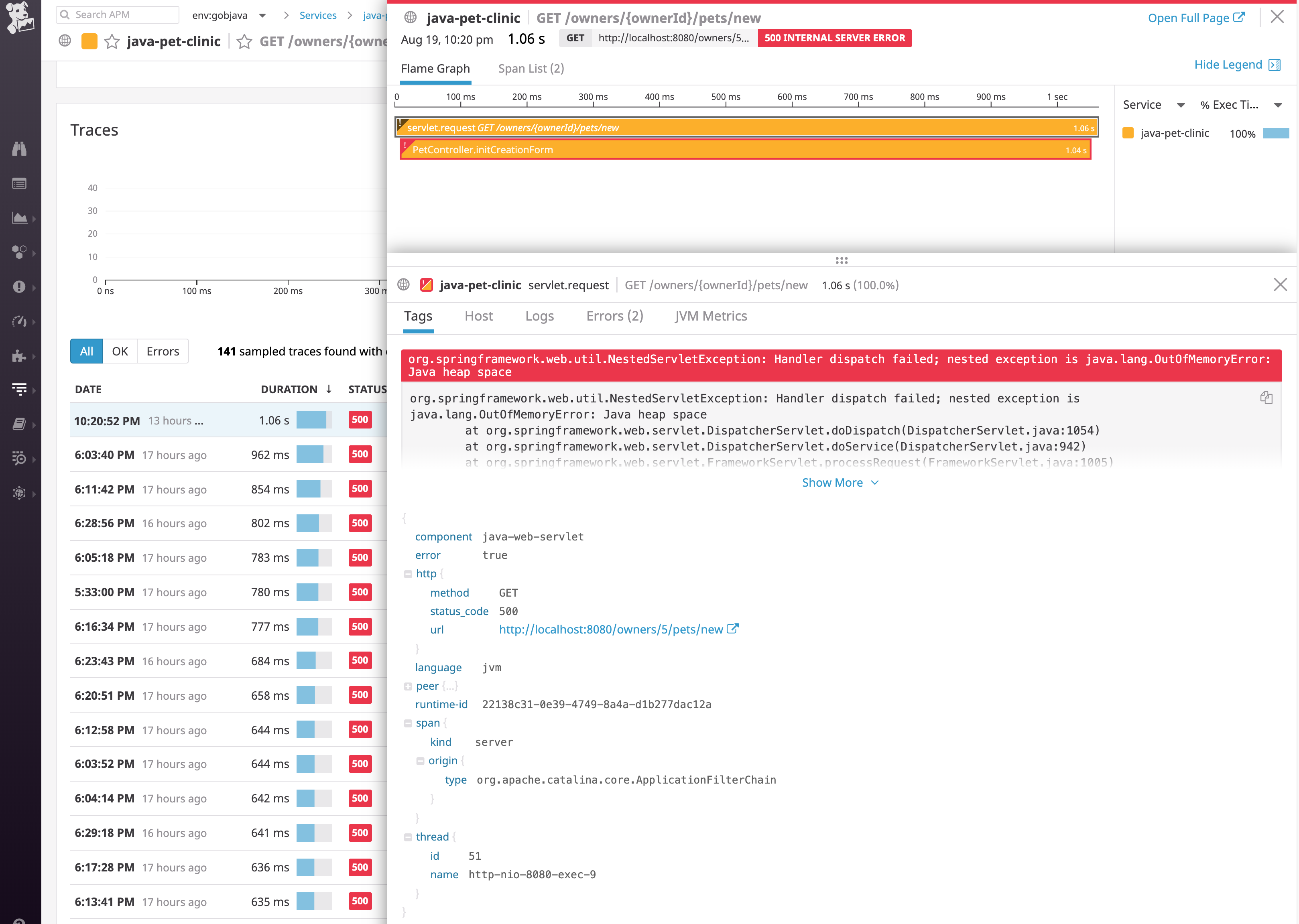1299x924 pixels.
Task: Open the Notebooks icon in the sidebar
Action: [19, 424]
